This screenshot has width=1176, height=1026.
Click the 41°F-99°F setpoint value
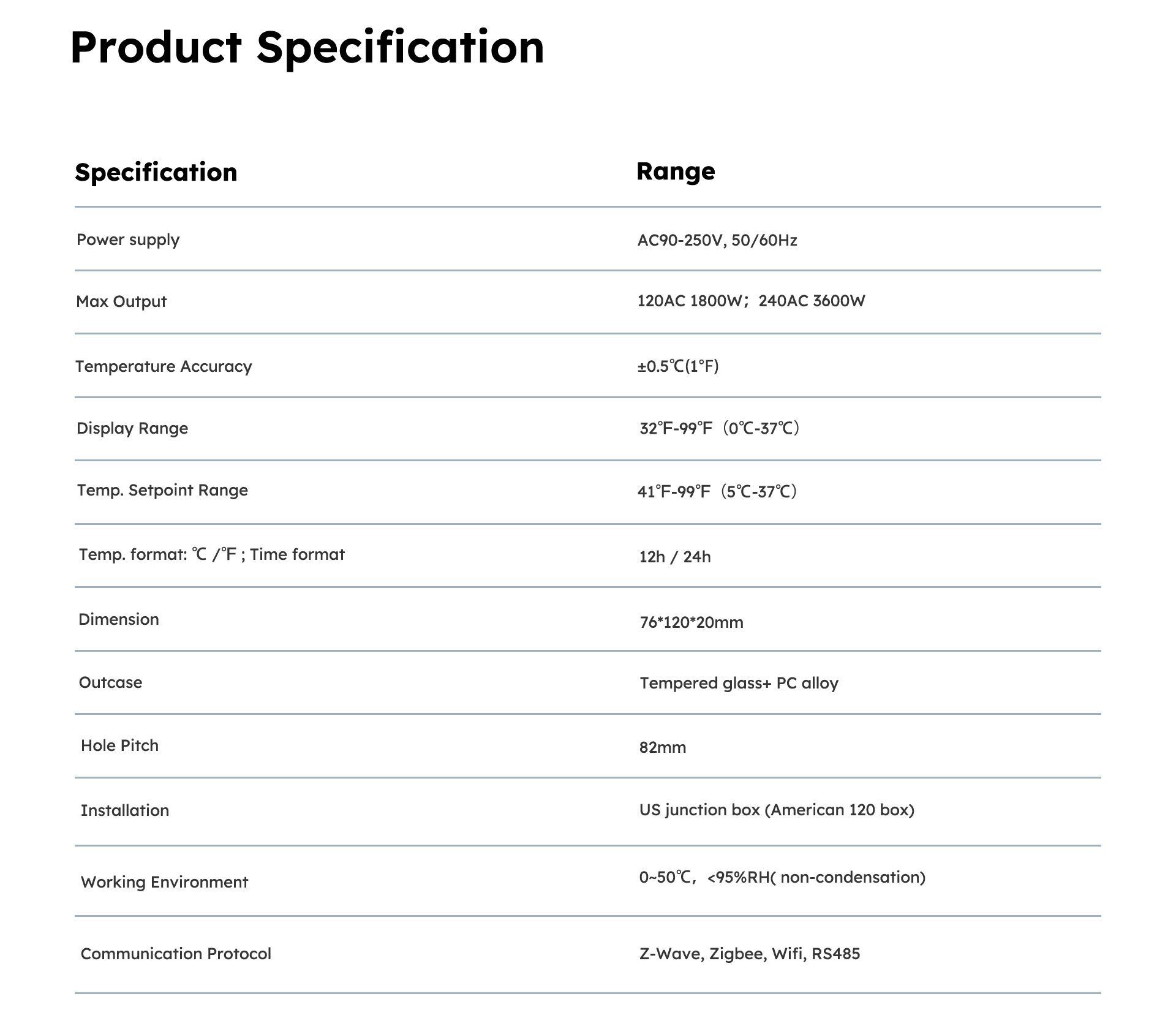(717, 492)
